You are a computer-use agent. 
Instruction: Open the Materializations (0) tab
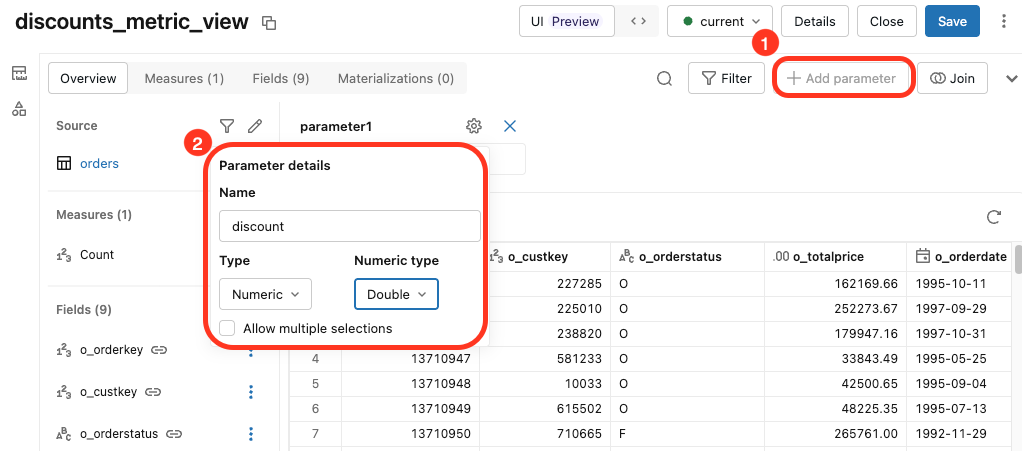coord(396,78)
